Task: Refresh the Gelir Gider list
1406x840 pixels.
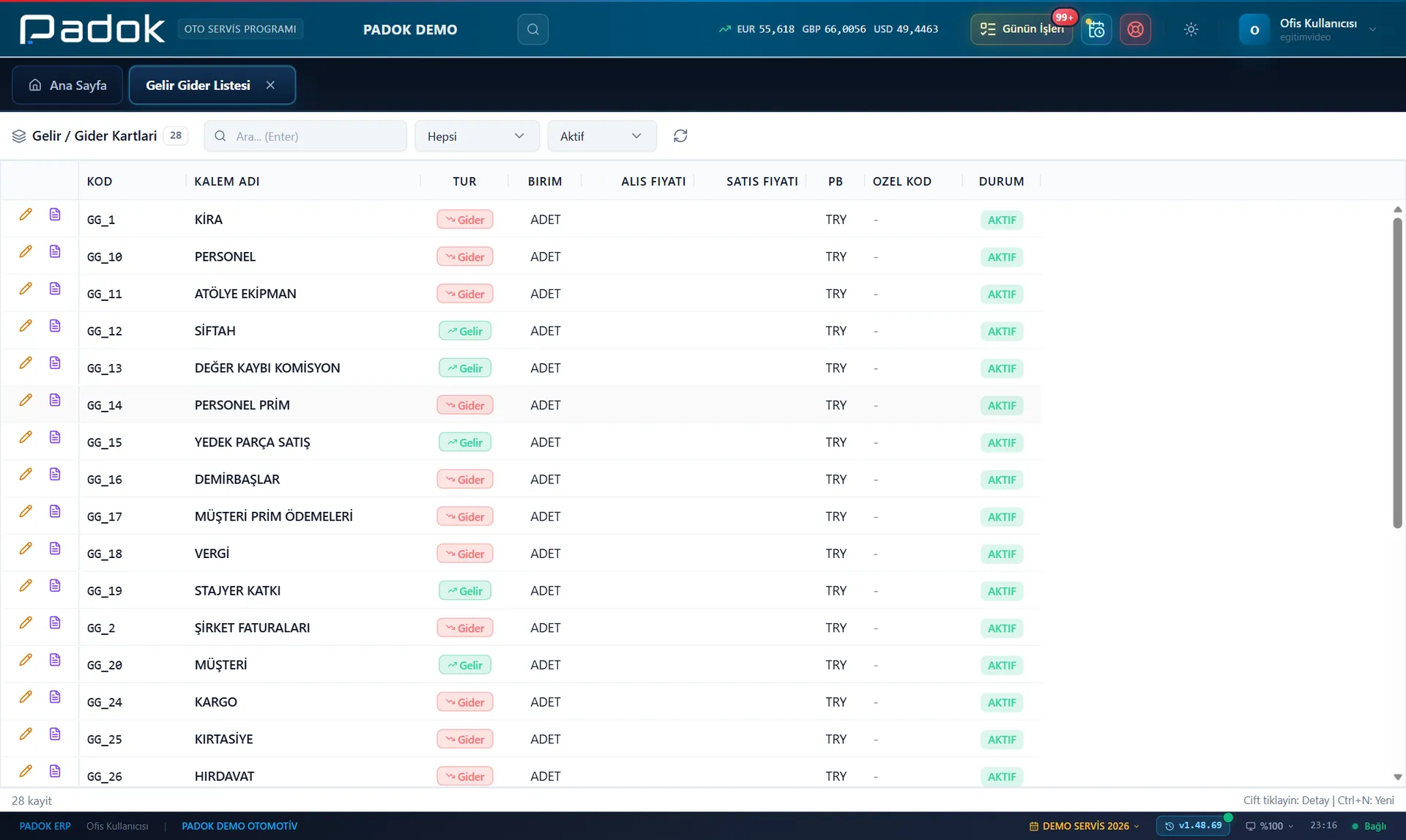Action: (x=680, y=136)
